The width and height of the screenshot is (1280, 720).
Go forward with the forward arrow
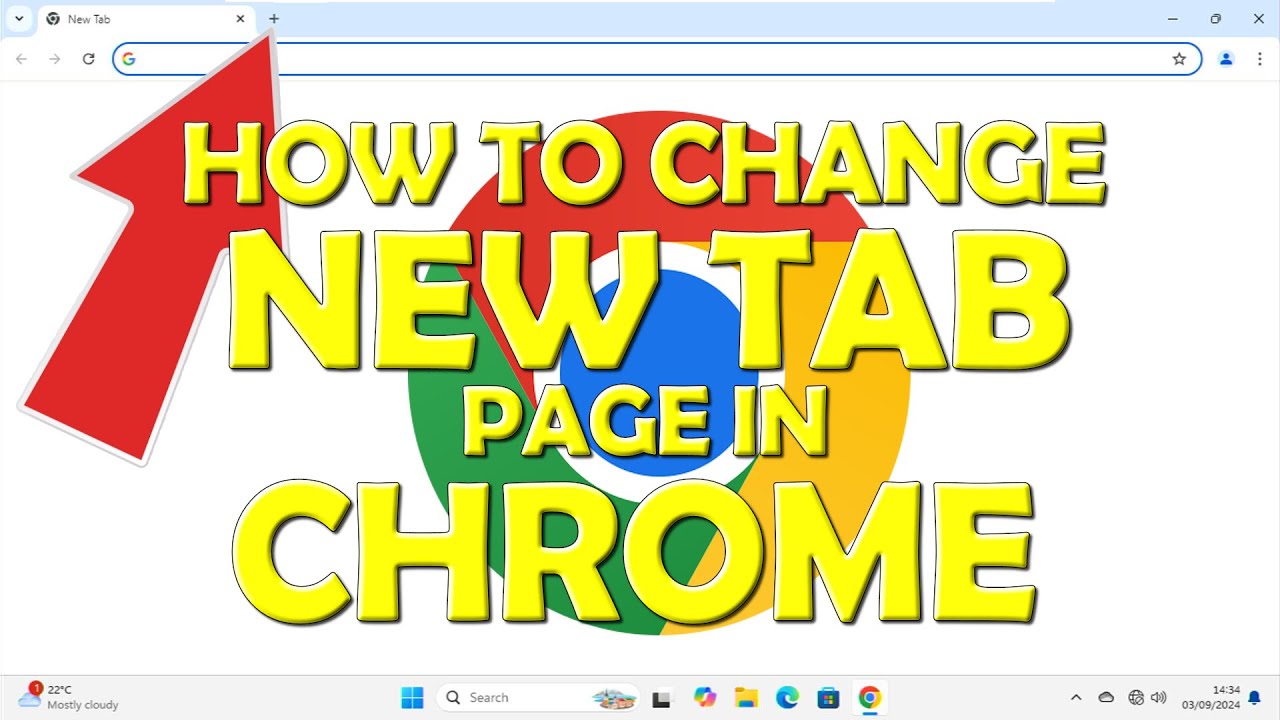(55, 59)
